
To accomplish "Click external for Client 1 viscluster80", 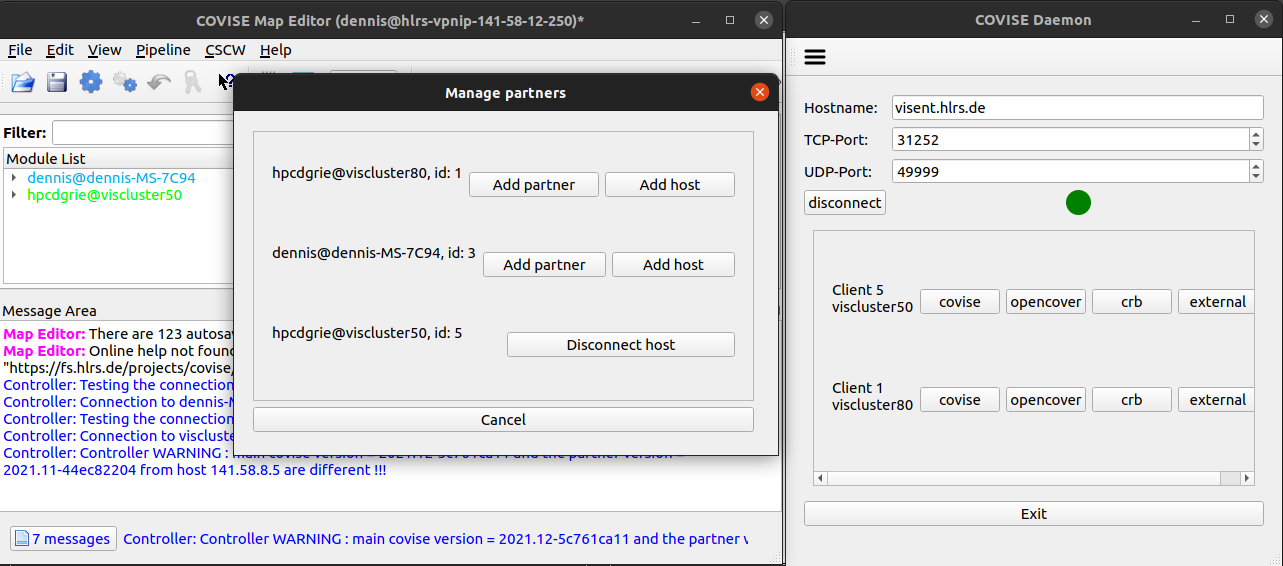I will (1216, 399).
